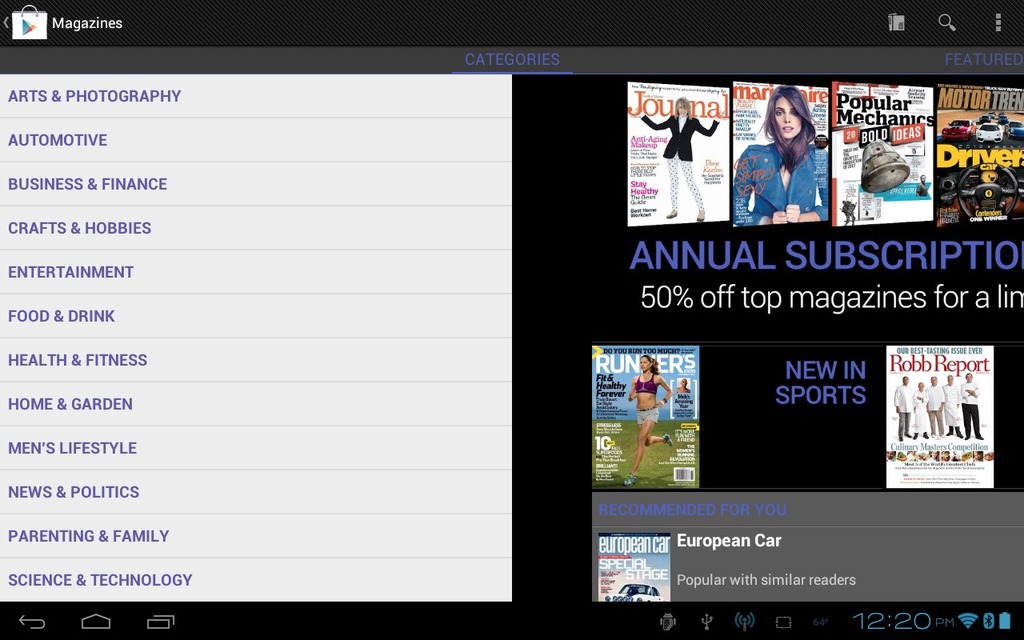Open the Robb Report magazine cover
The image size is (1024, 640).
tap(940, 417)
